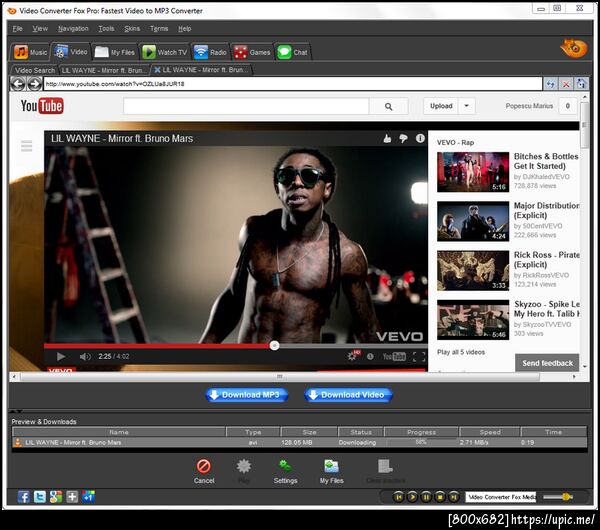Open the Bitches & Bottles video thumbnail
The height and width of the screenshot is (530, 600).
coord(473,172)
